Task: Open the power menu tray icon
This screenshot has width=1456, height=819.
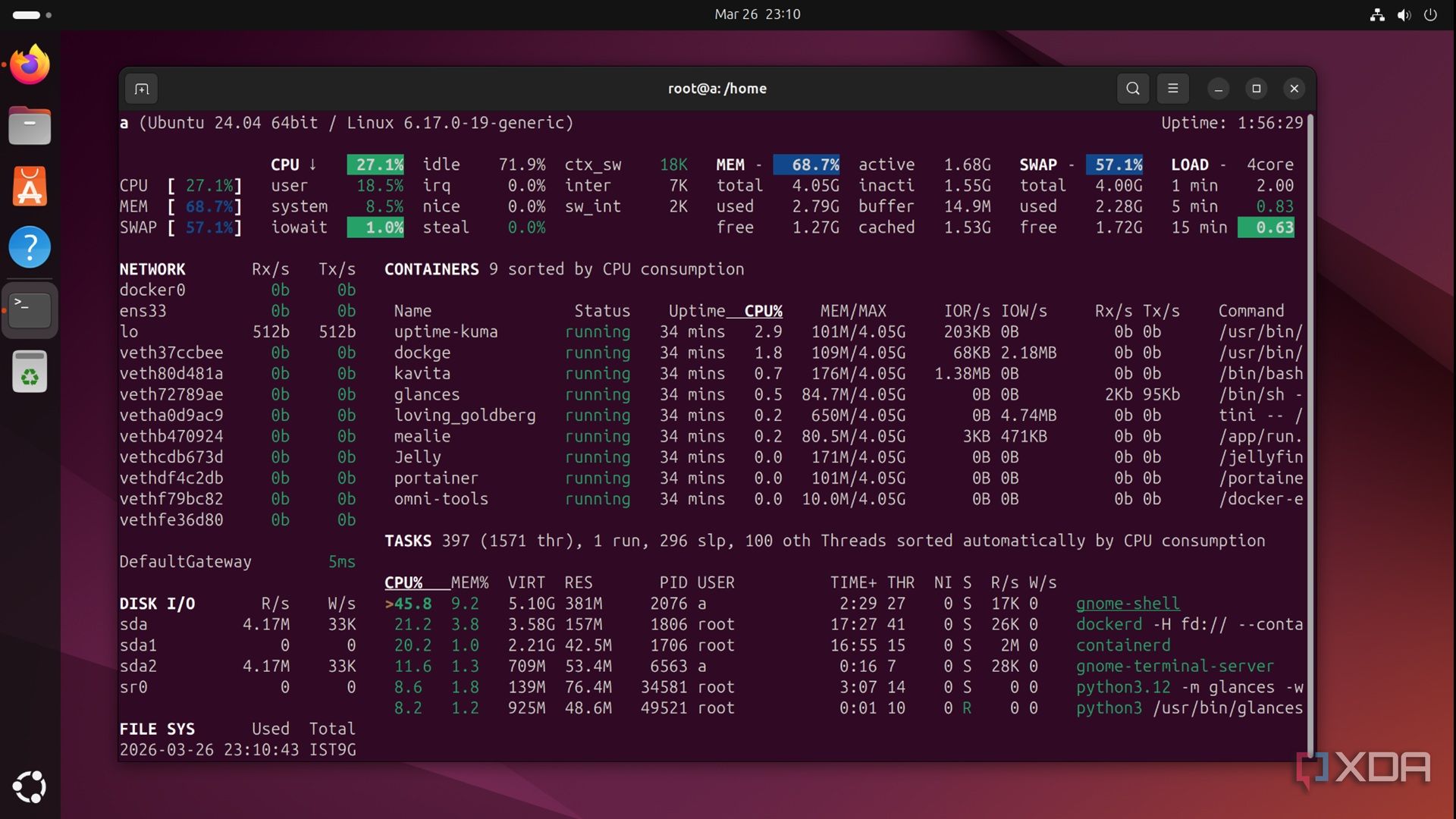Action: pyautogui.click(x=1430, y=14)
